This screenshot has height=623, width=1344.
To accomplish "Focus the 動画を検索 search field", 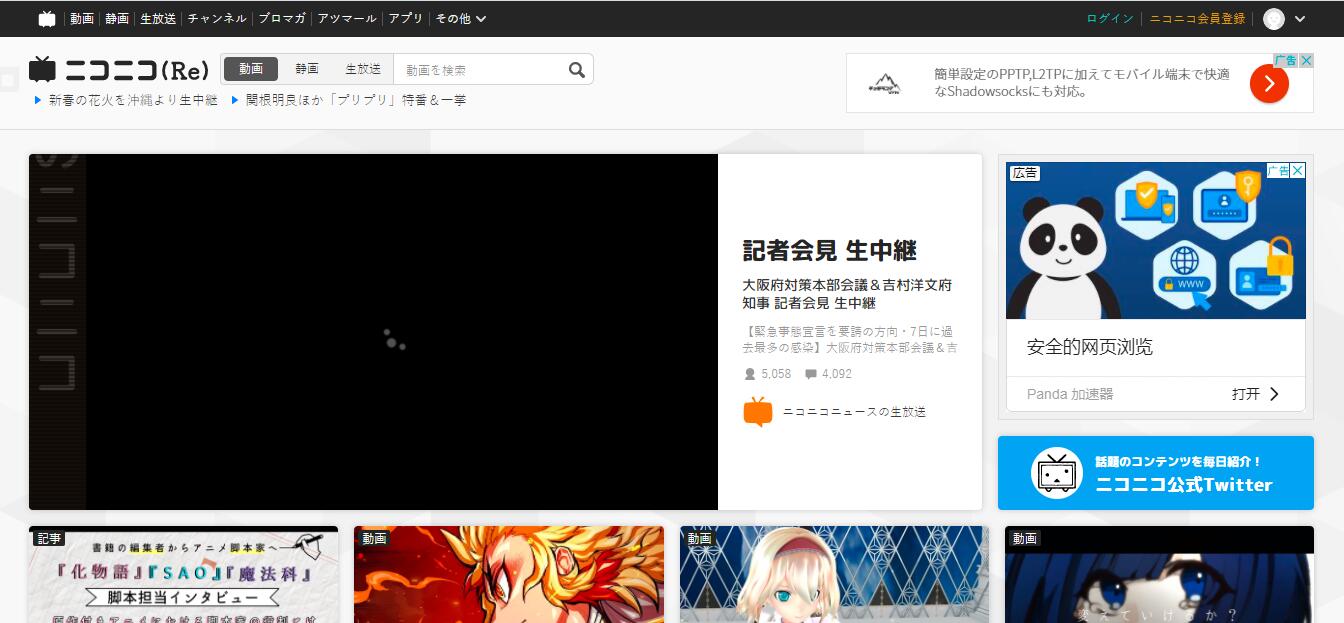I will 478,70.
